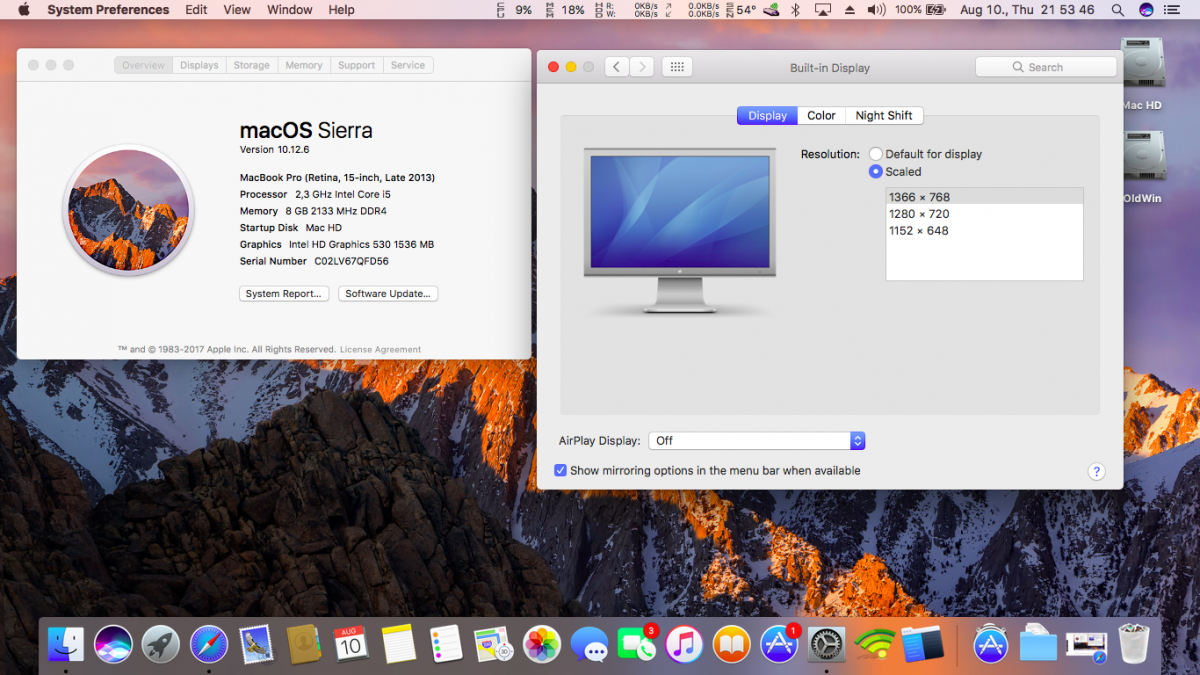Expand the AirPlay Display dropdown

pyautogui.click(x=757, y=440)
